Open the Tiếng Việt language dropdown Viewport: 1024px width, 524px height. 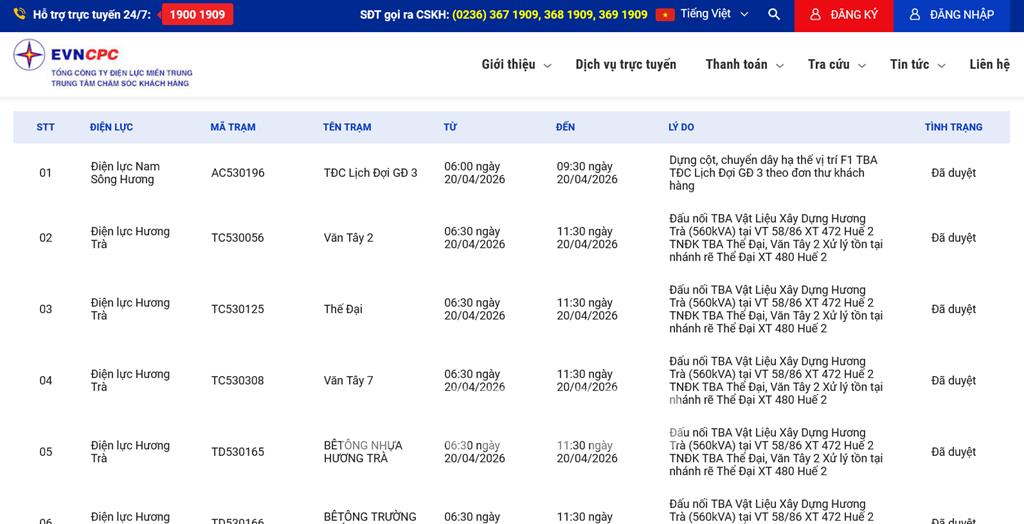pos(714,15)
